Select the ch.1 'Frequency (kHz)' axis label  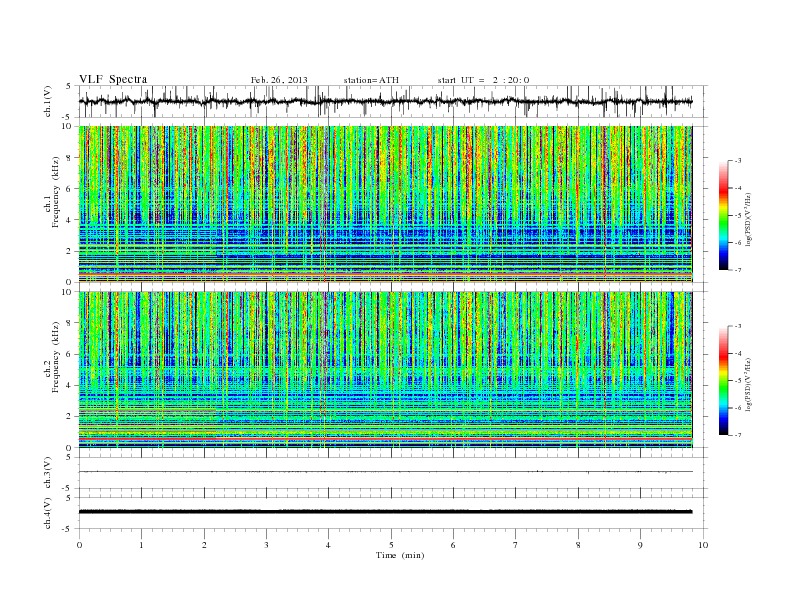(56, 192)
